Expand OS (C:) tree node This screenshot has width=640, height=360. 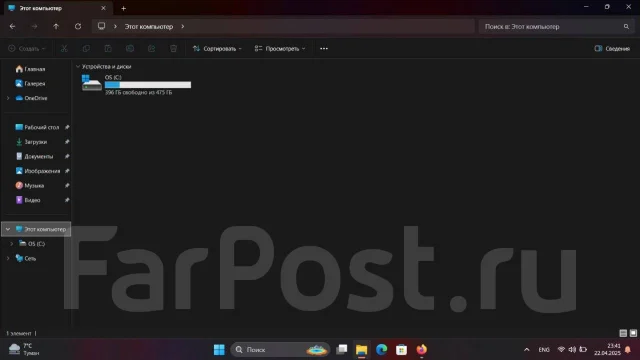[11, 244]
